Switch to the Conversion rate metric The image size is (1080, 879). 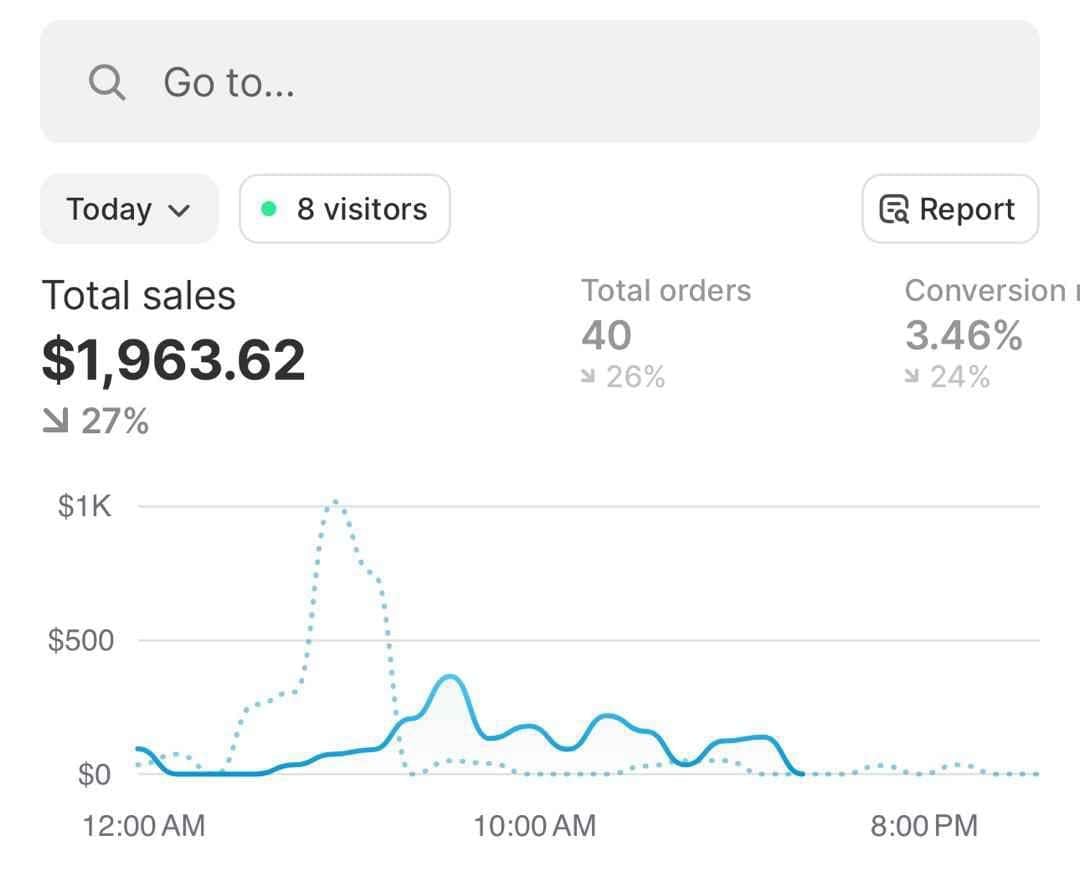point(984,291)
